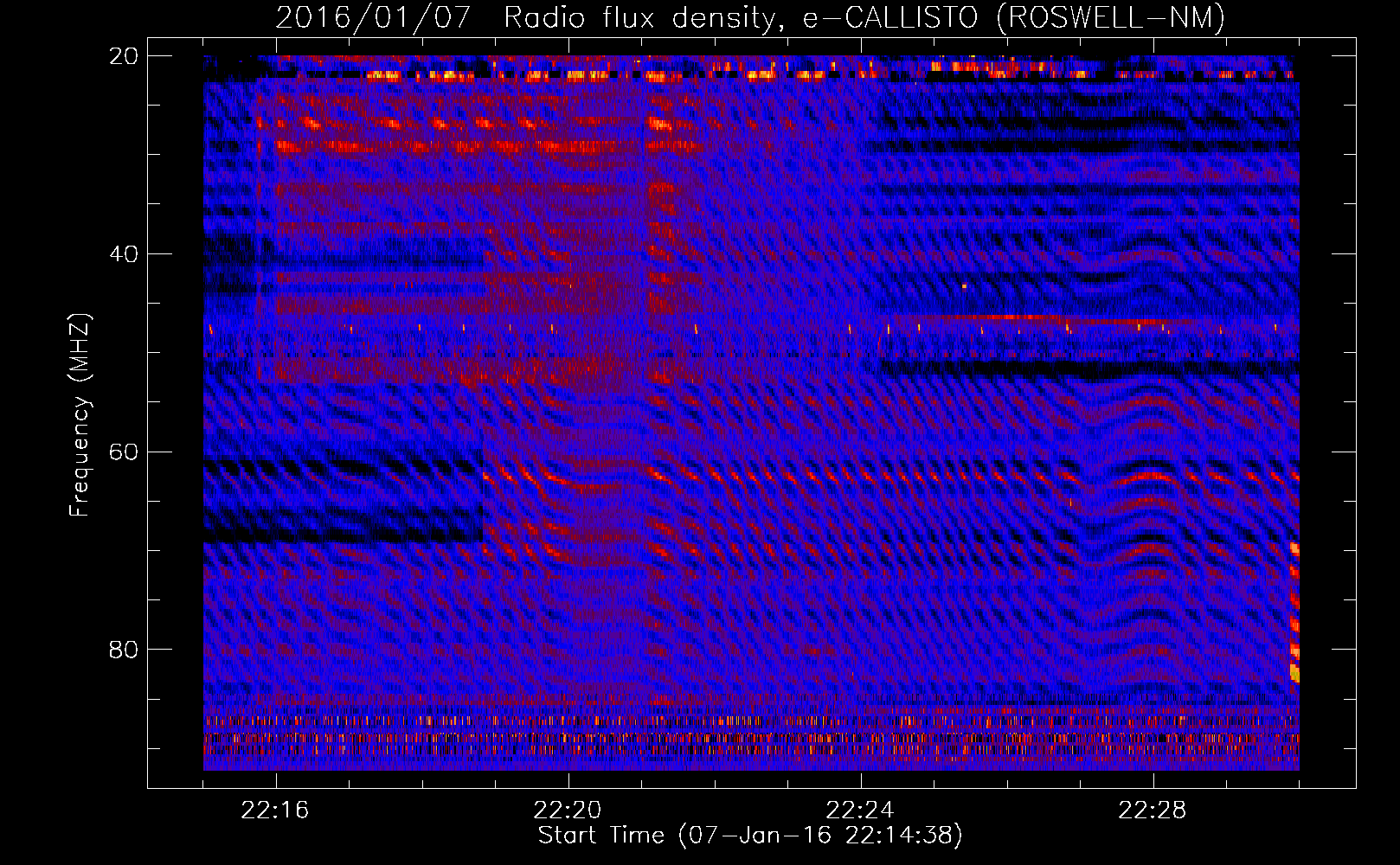
Task: Click the '22:20' time tick label
Action: point(568,811)
